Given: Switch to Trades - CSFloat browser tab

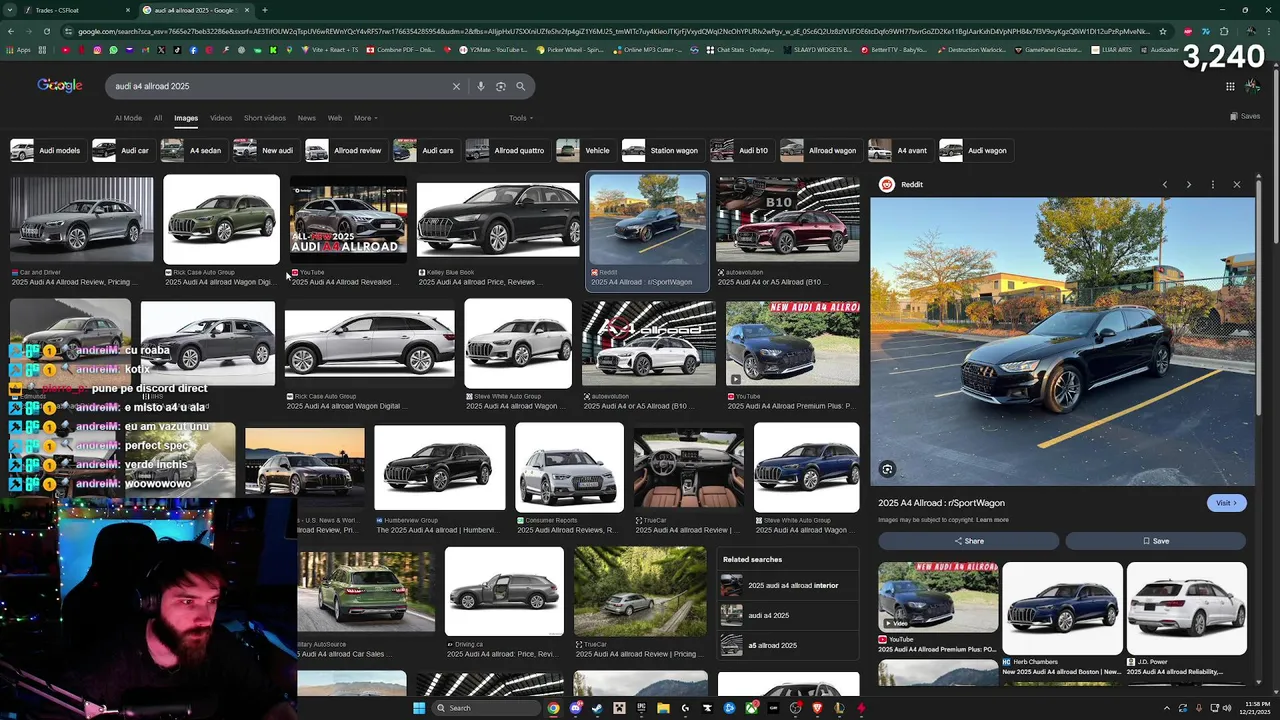Looking at the screenshot, I should (x=68, y=10).
